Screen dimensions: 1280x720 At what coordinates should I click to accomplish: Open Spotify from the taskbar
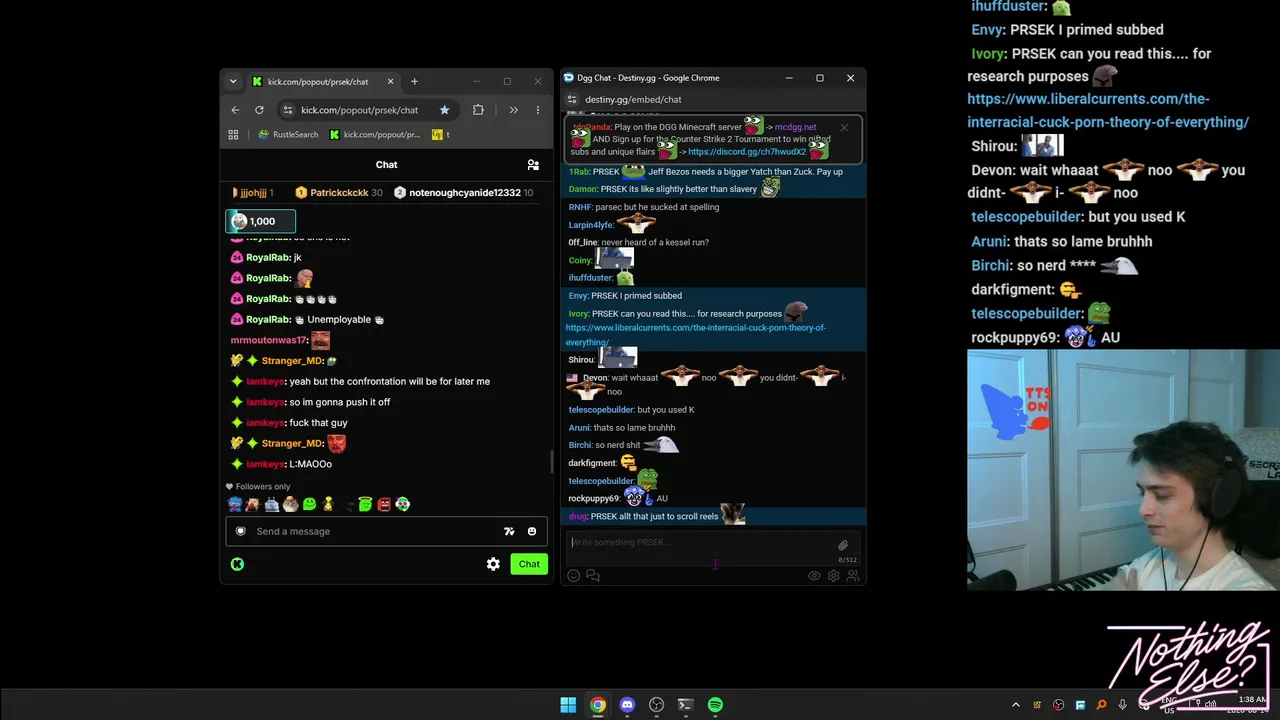point(715,705)
